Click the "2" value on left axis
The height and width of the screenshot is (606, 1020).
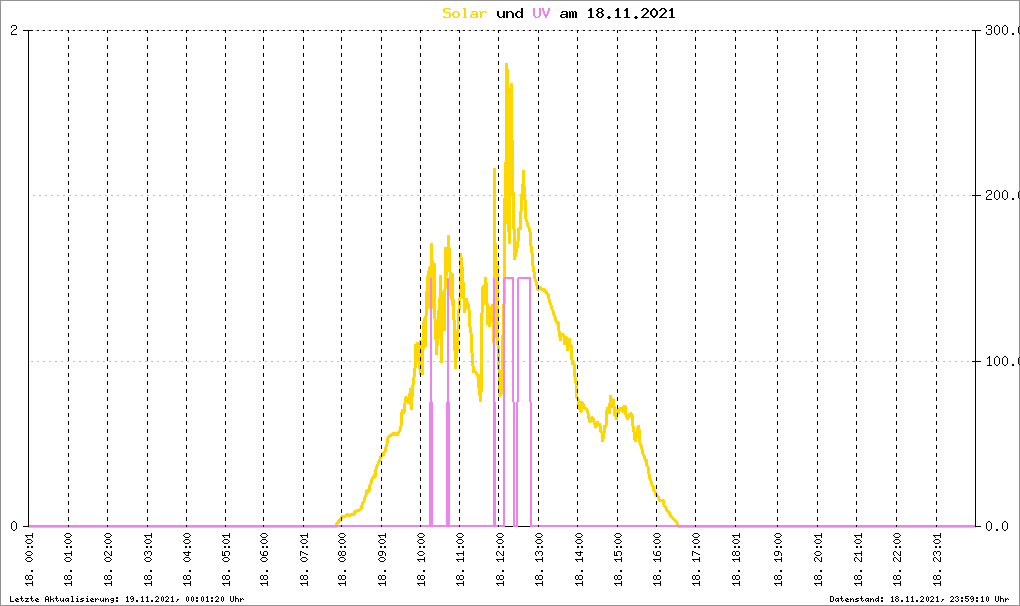point(14,31)
